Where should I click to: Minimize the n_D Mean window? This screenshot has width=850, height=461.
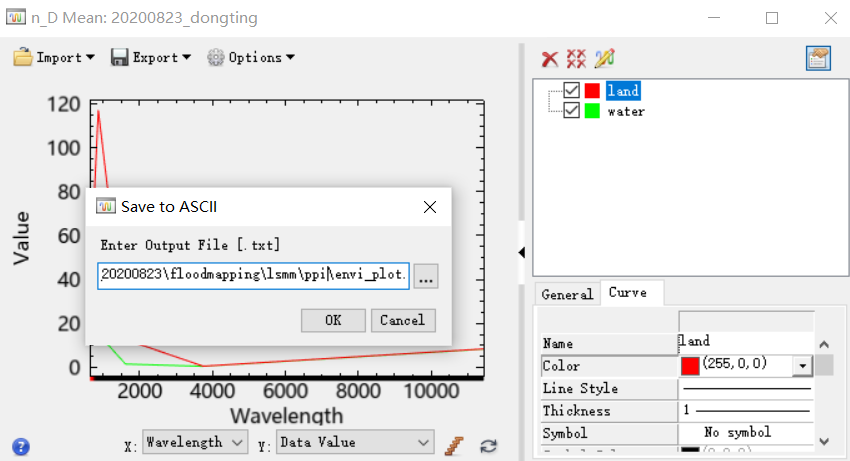pos(714,18)
